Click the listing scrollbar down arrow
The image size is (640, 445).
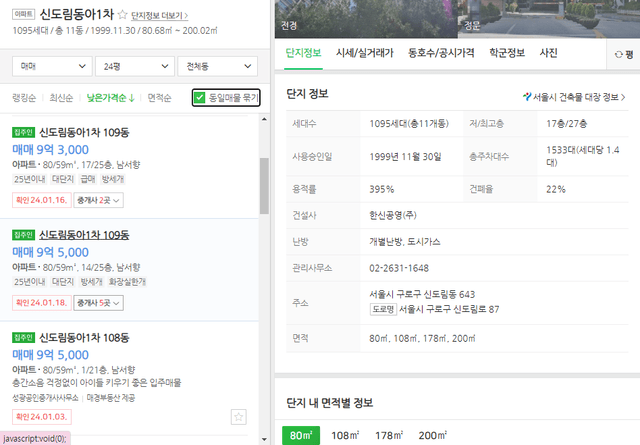264,440
